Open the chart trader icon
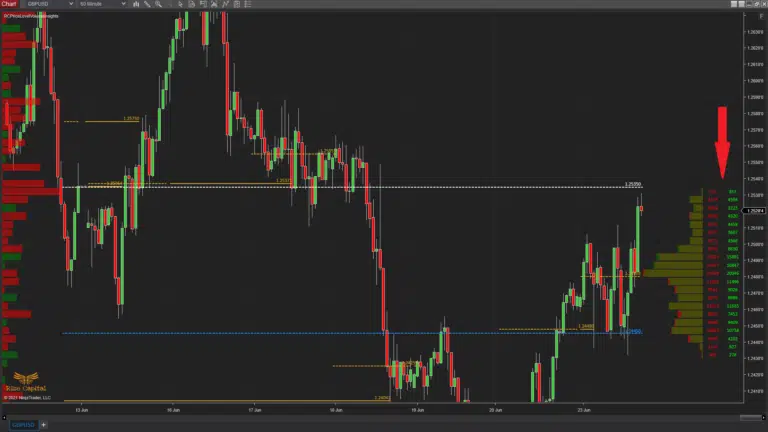 point(203,4)
